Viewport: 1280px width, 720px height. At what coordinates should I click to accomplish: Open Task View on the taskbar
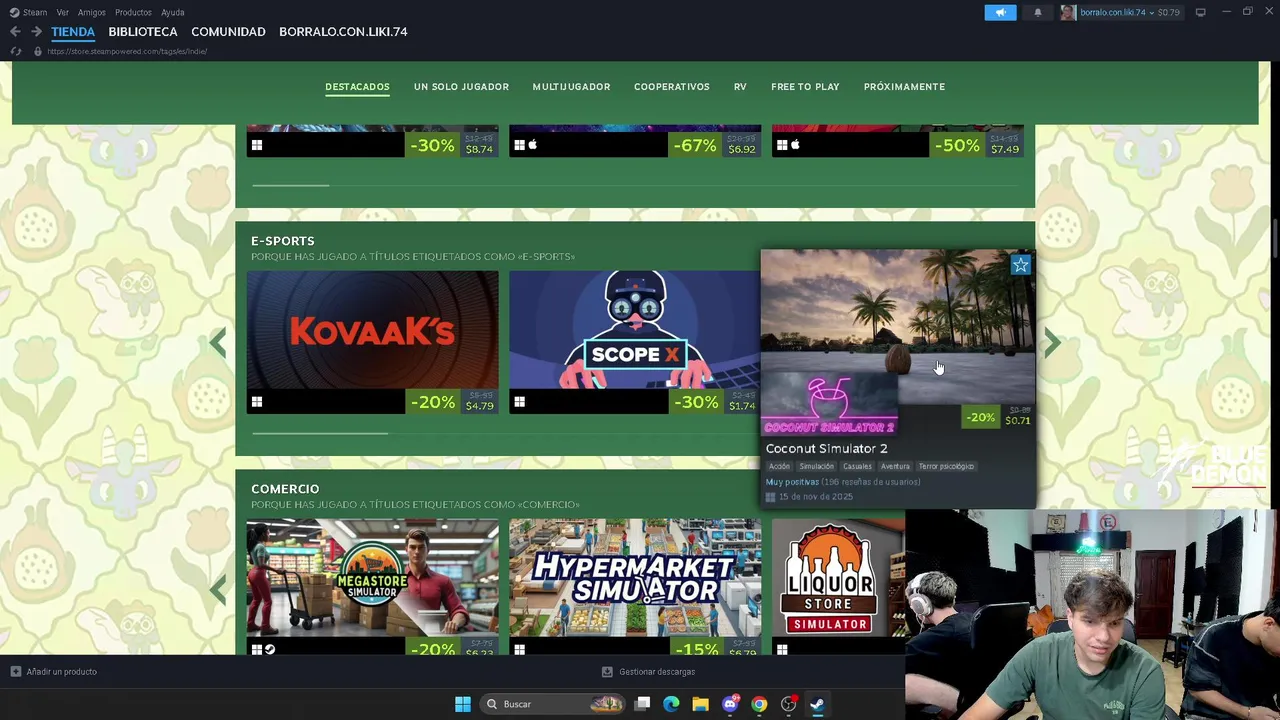pyautogui.click(x=643, y=704)
